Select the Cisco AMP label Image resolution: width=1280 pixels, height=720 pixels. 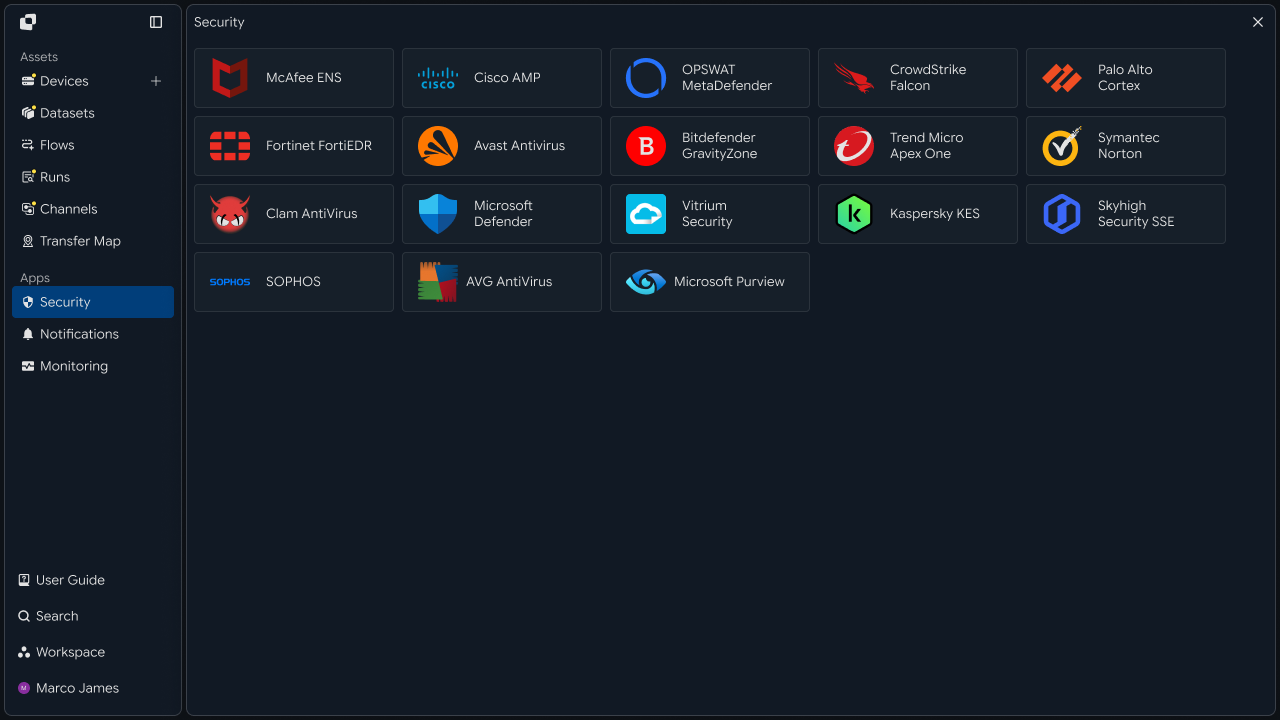coord(507,78)
